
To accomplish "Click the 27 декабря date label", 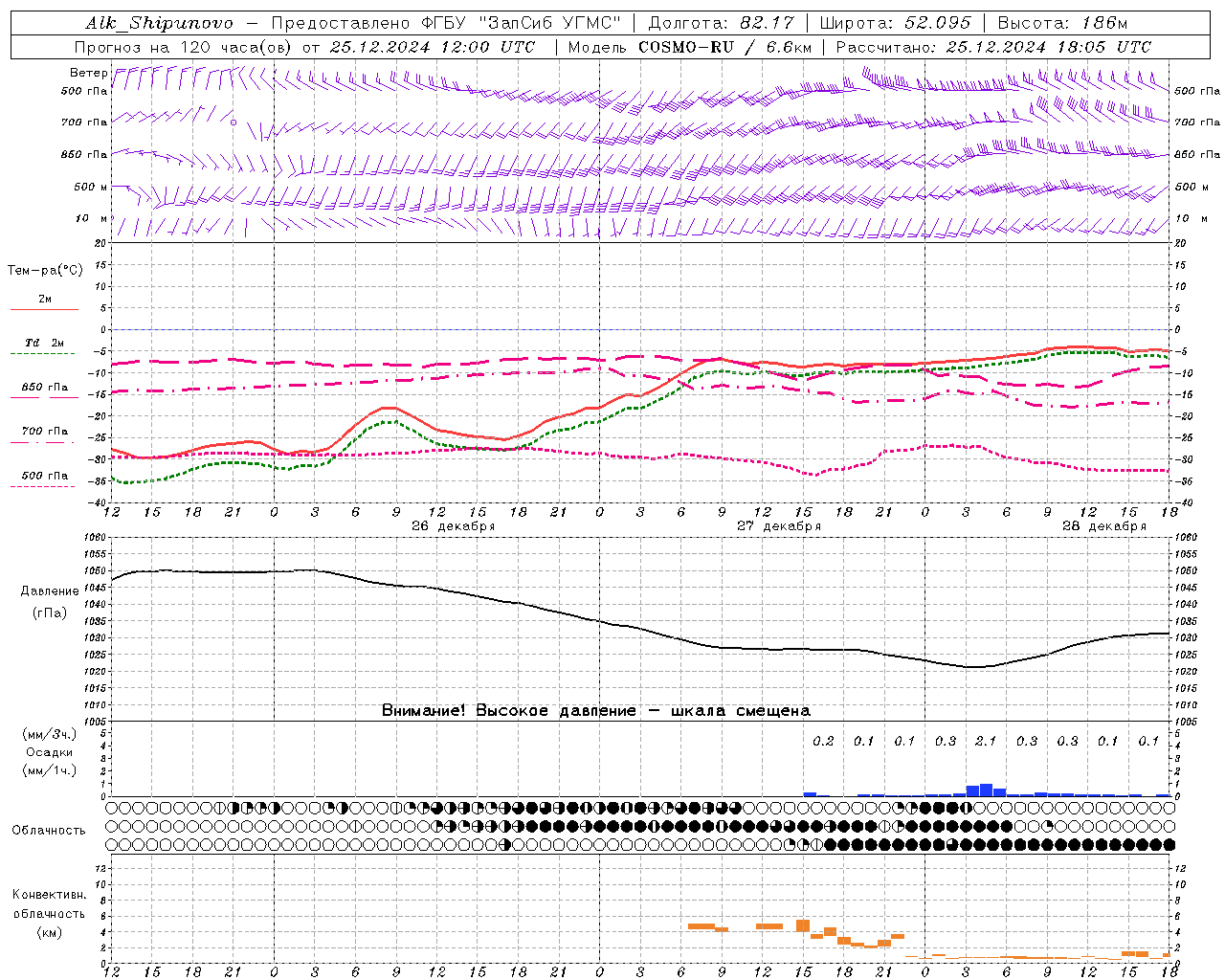I will [778, 526].
